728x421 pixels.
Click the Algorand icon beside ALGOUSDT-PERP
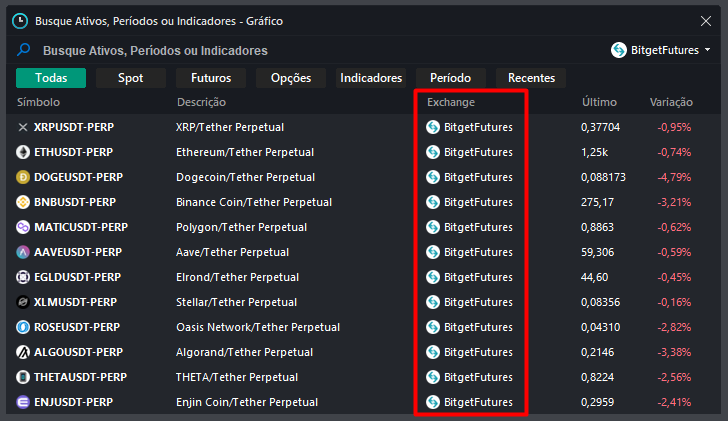[23, 352]
